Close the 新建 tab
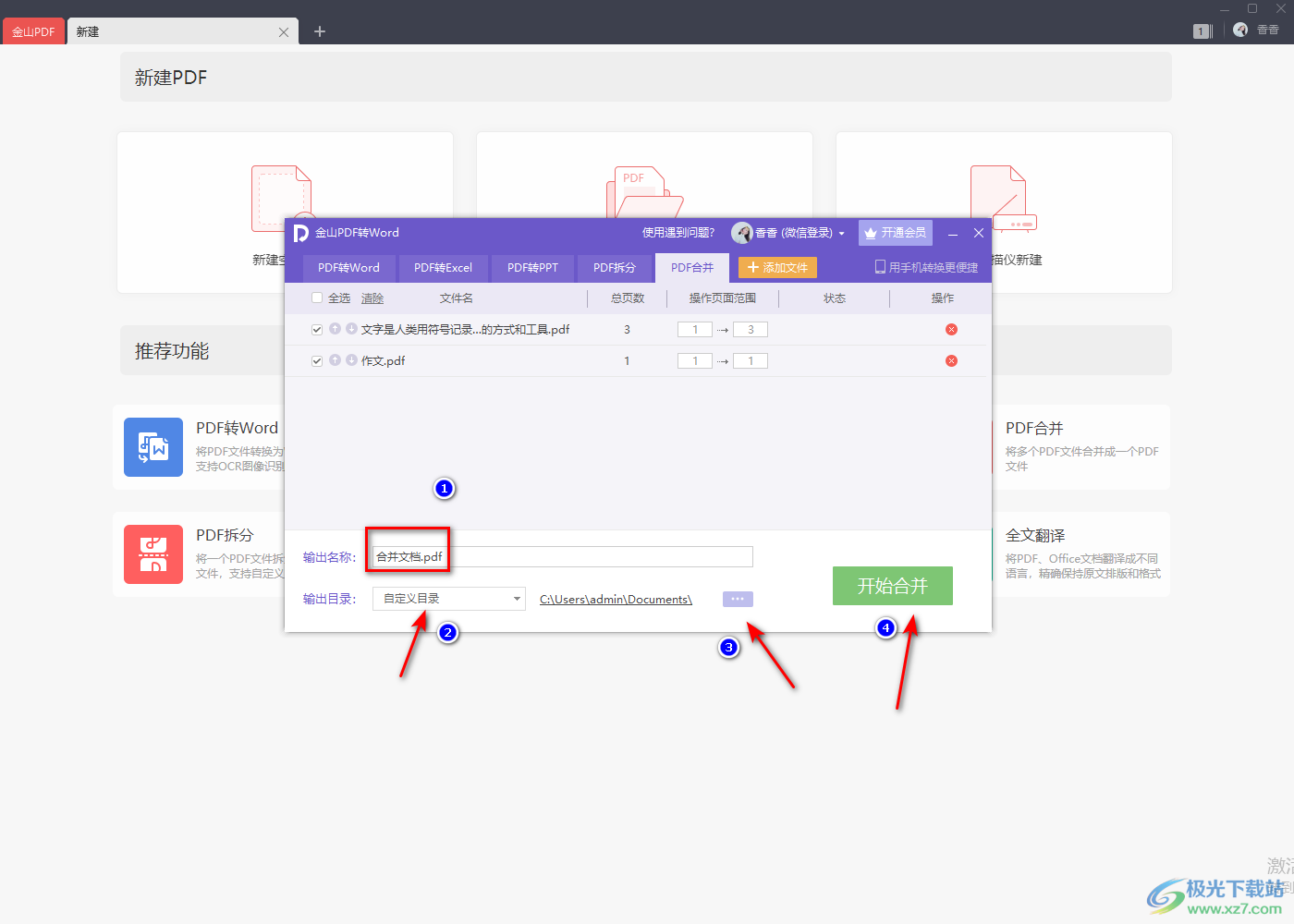The height and width of the screenshot is (924, 1294). 284,32
